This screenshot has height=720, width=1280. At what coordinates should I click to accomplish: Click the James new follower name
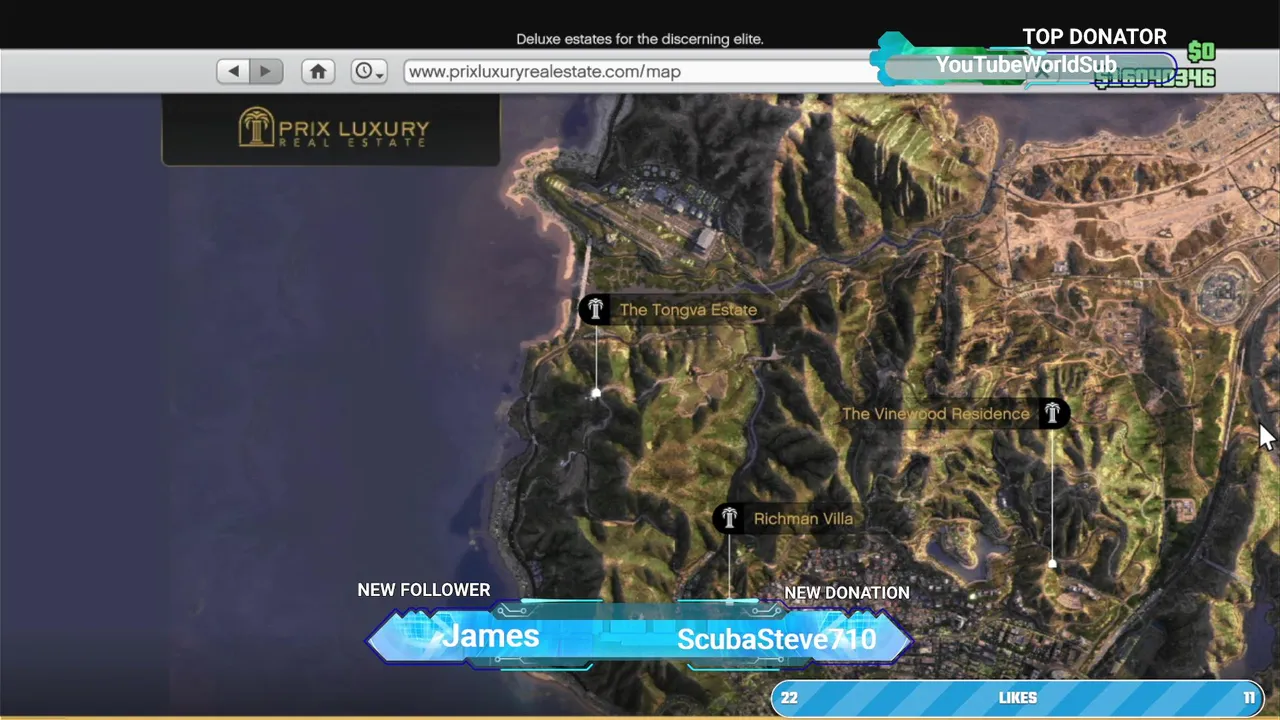pos(490,636)
